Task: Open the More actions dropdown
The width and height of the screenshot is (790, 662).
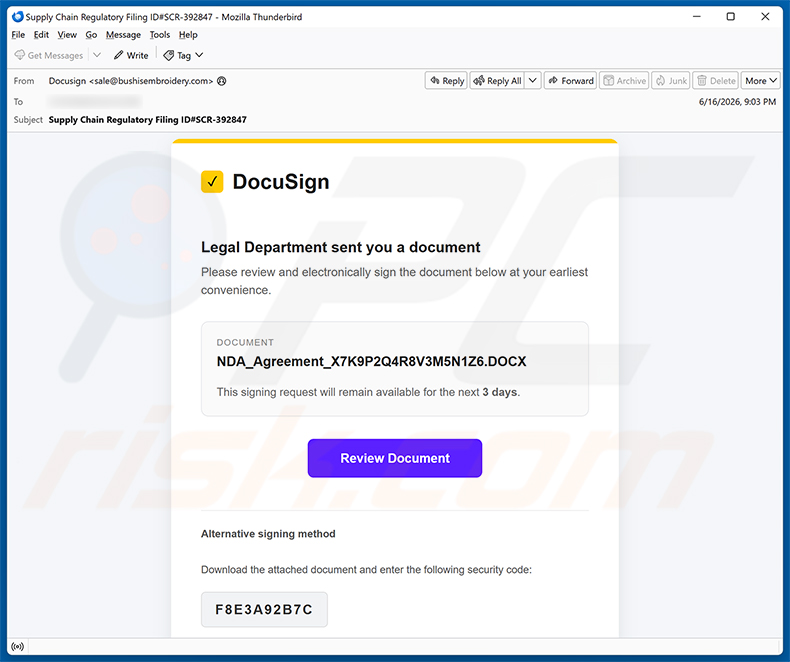Action: (x=761, y=81)
